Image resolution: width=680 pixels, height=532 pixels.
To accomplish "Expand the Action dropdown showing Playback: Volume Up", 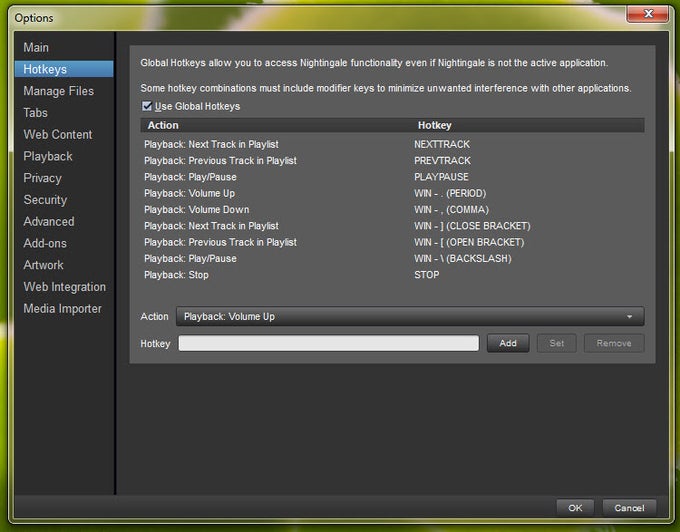I will [x=410, y=317].
